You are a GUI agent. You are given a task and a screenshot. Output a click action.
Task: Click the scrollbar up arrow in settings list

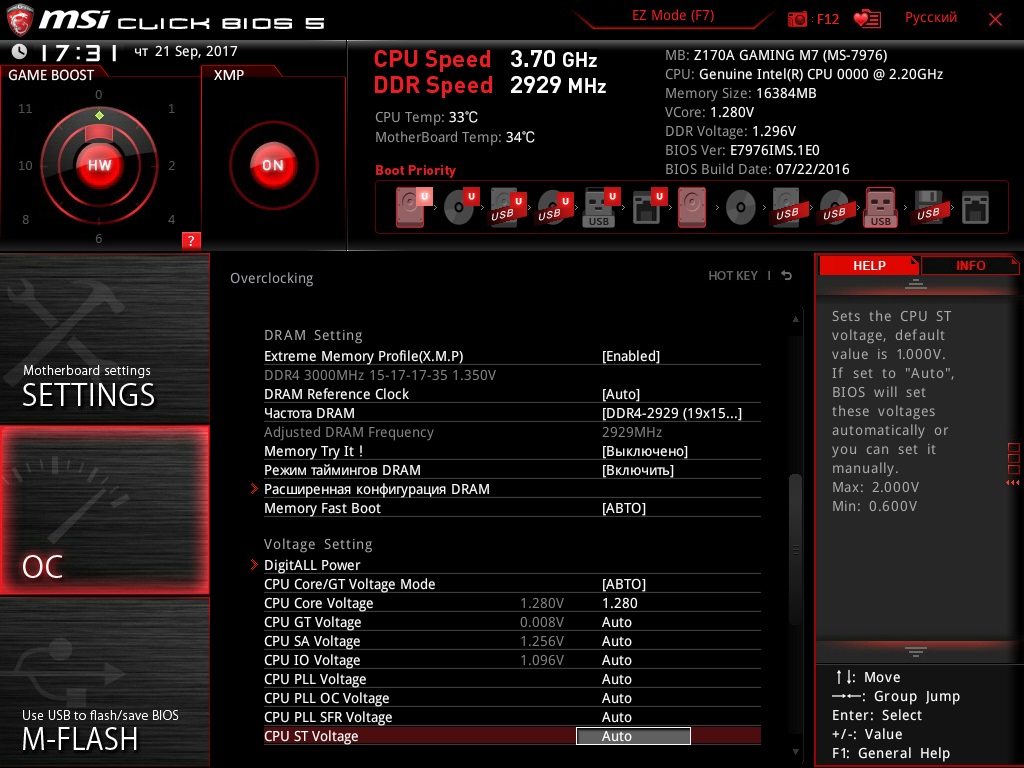795,319
